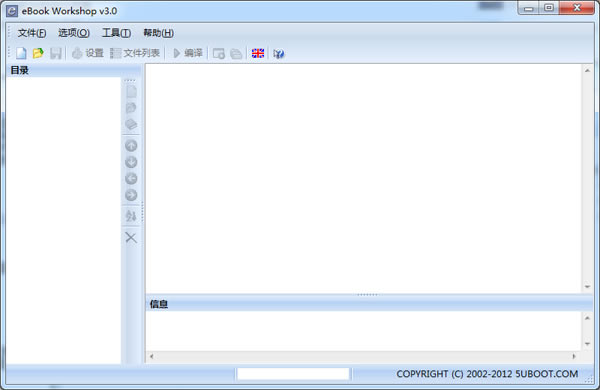
Task: Move directory item up with up arrow
Action: point(131,145)
